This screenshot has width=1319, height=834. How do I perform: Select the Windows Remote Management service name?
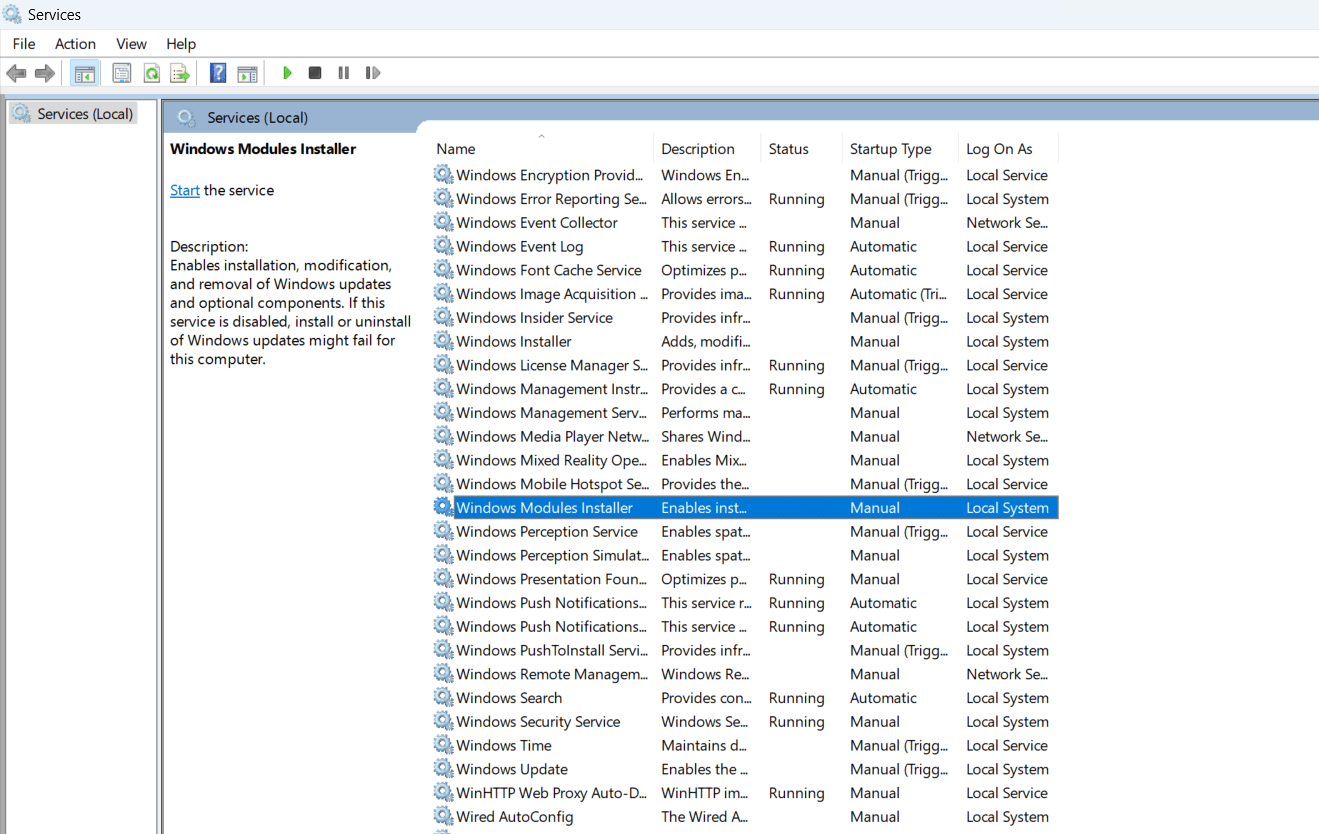[x=551, y=674]
